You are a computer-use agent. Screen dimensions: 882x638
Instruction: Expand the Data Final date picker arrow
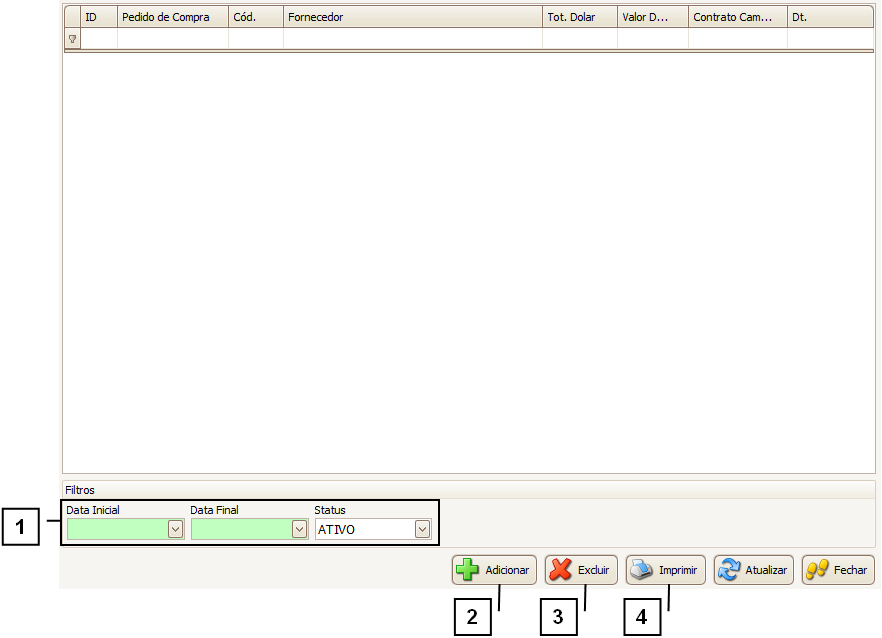(299, 529)
